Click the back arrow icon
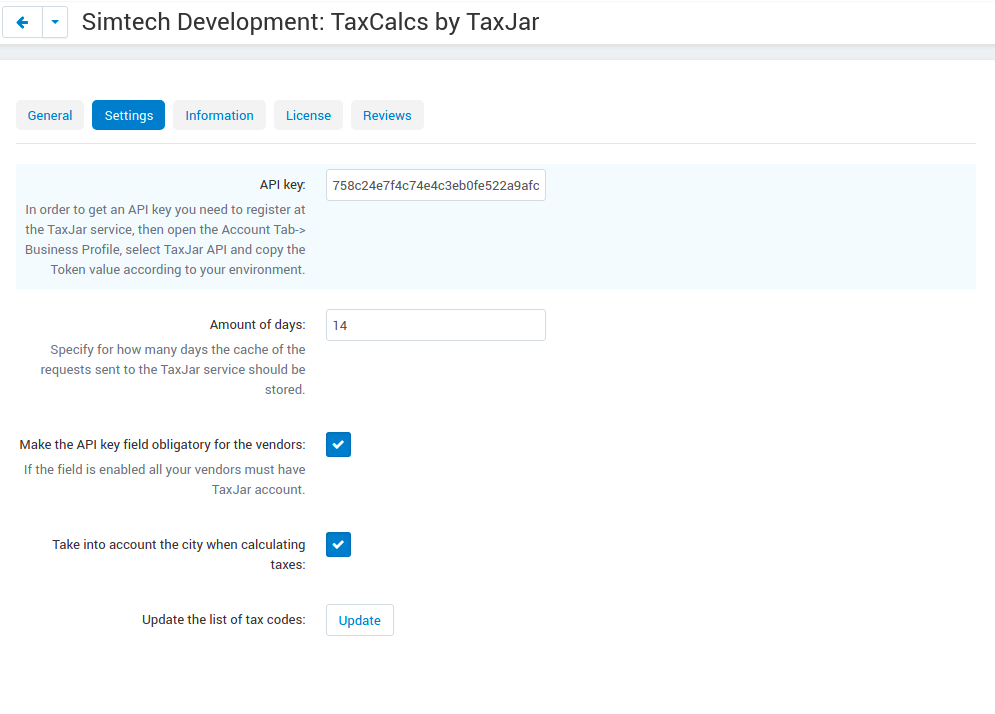This screenshot has height=714, width=995. 22,22
